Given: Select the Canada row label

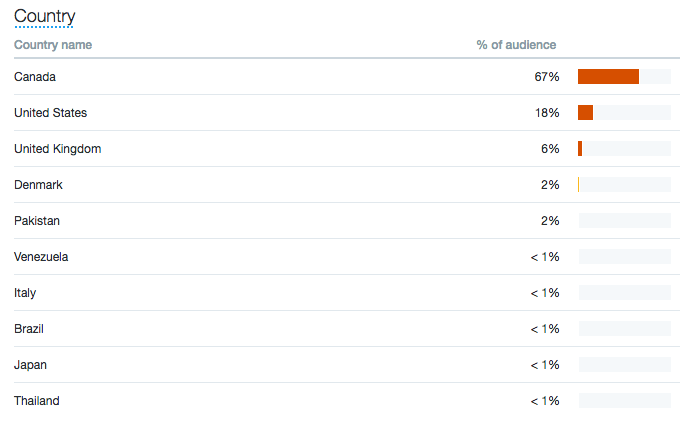Looking at the screenshot, I should click(x=35, y=77).
